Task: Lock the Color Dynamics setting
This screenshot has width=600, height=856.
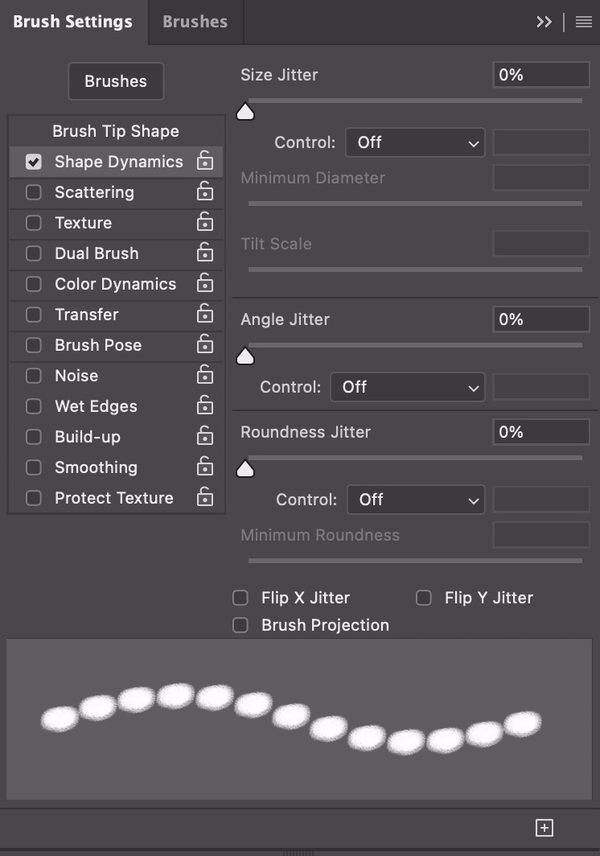Action: 205,284
